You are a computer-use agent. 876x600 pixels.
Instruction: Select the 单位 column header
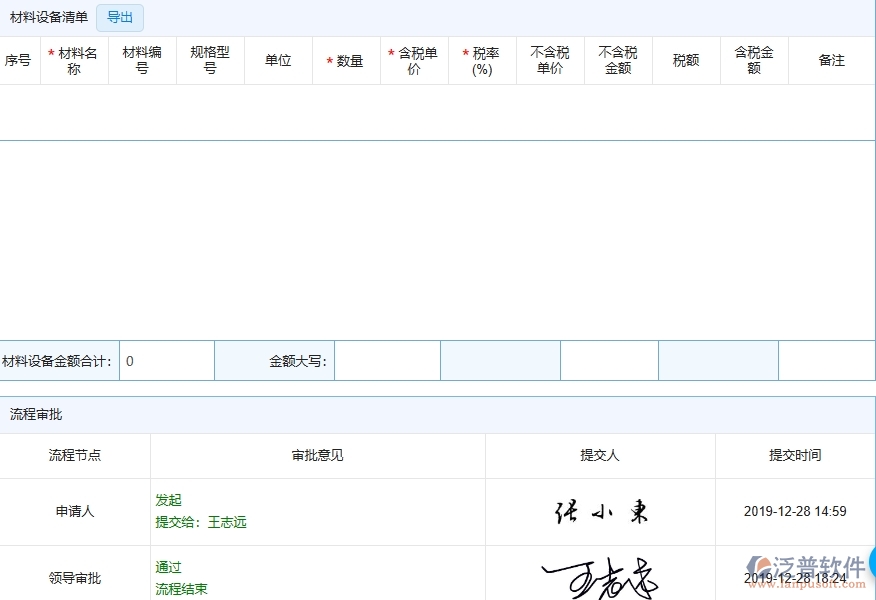coord(278,60)
